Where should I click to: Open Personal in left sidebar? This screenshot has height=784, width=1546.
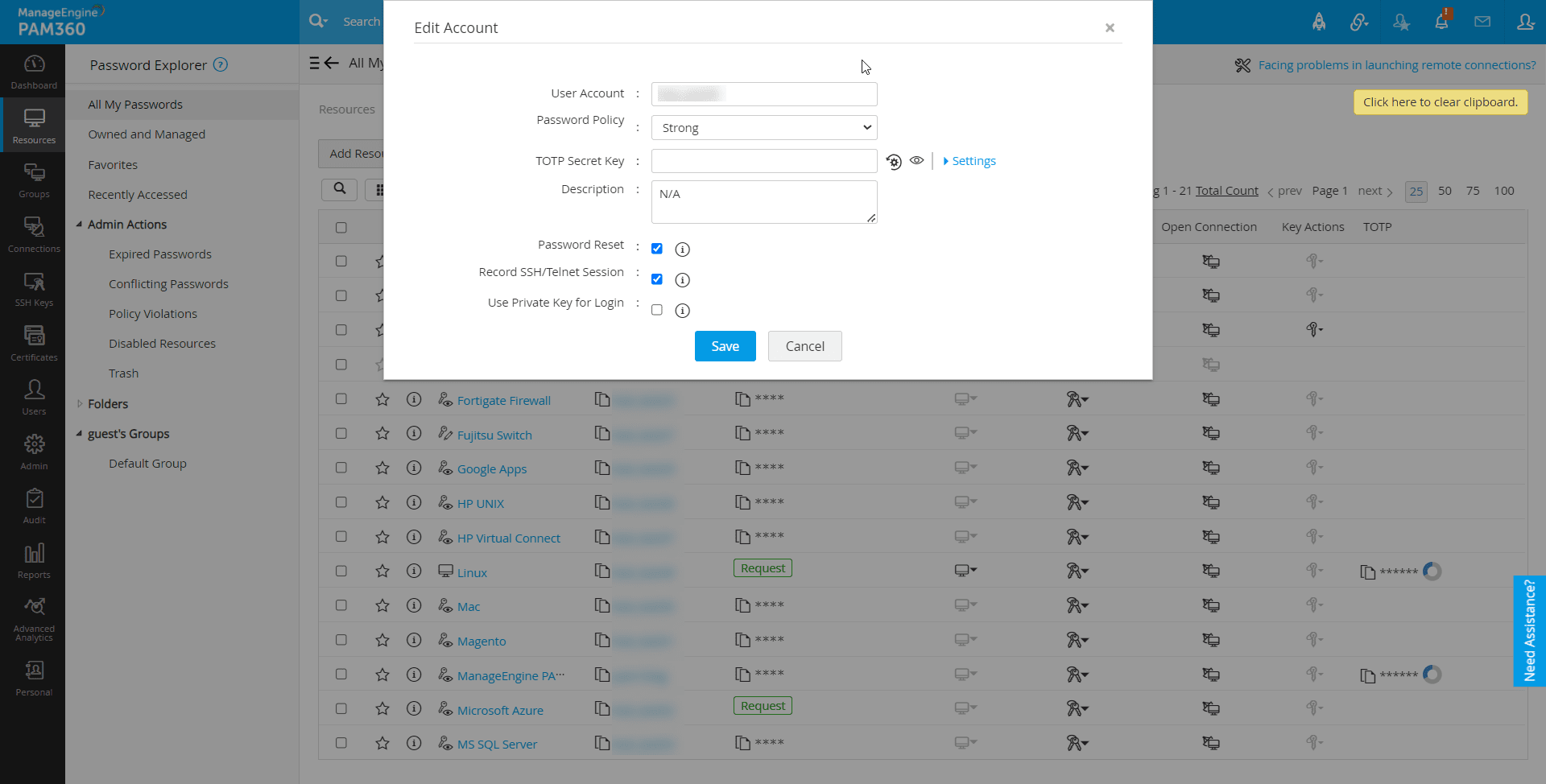tap(34, 679)
